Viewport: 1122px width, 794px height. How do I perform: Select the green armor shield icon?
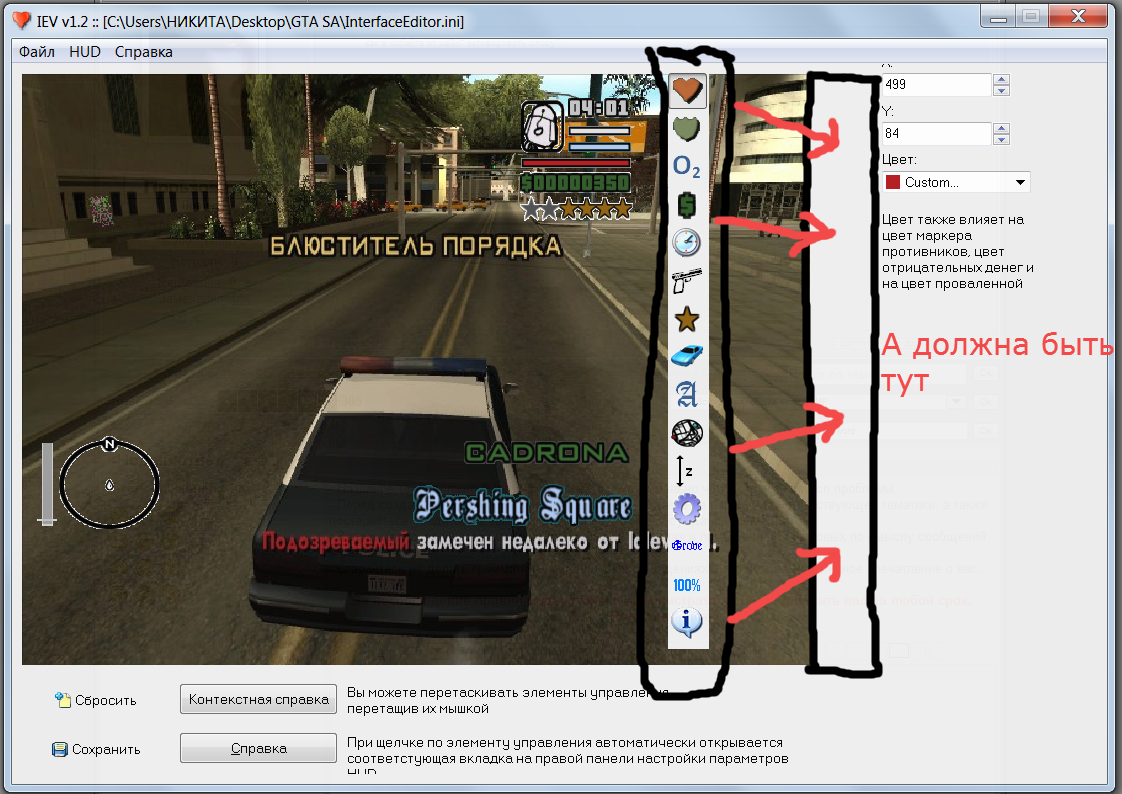[687, 129]
